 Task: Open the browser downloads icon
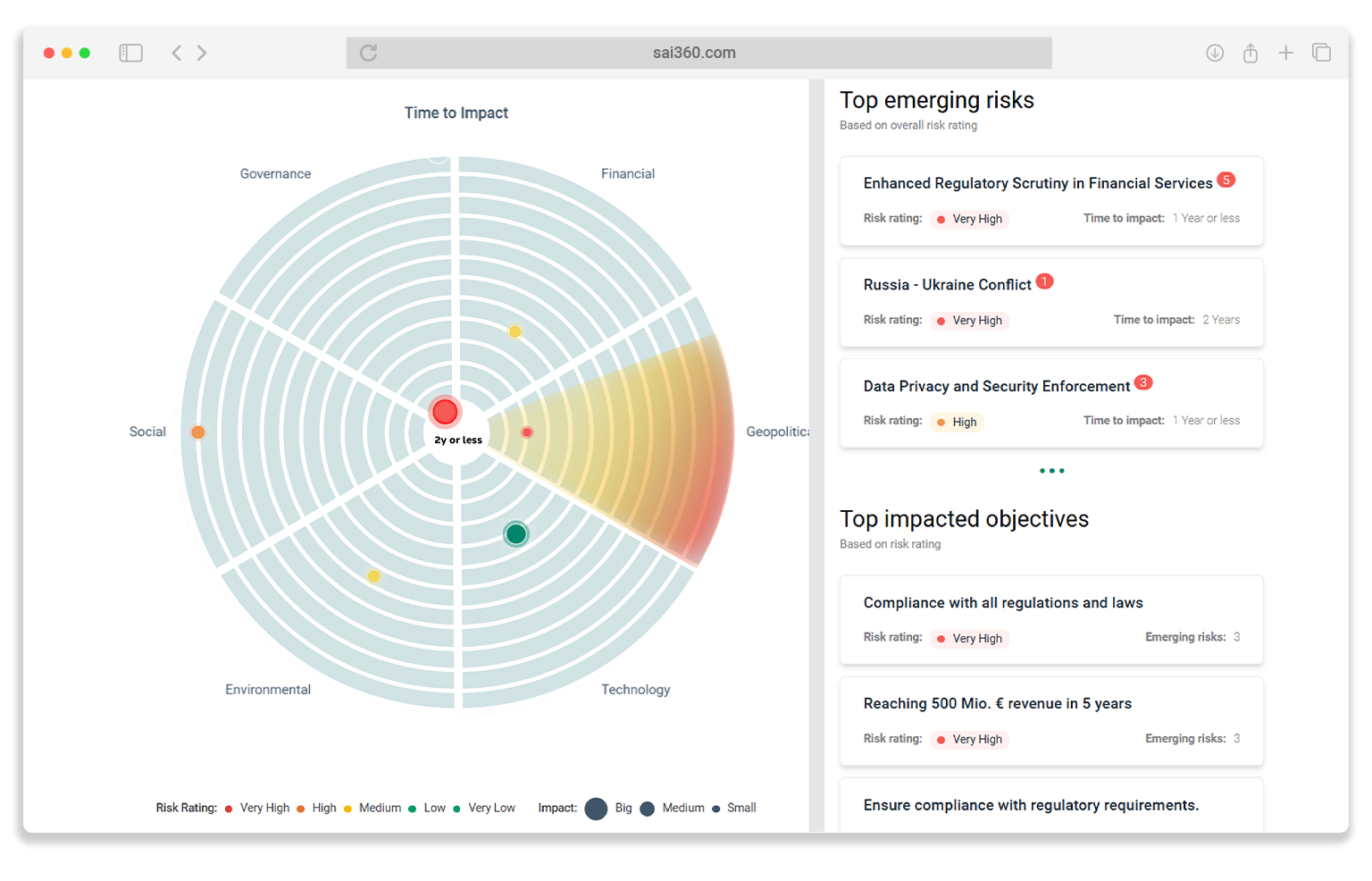tap(1215, 53)
